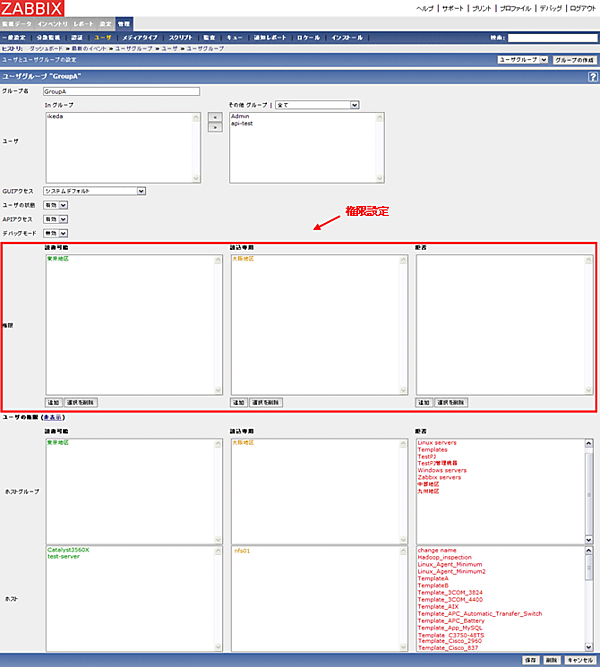The height and width of the screenshot is (667, 600).
Task: Click the プリント link
Action: click(482, 9)
